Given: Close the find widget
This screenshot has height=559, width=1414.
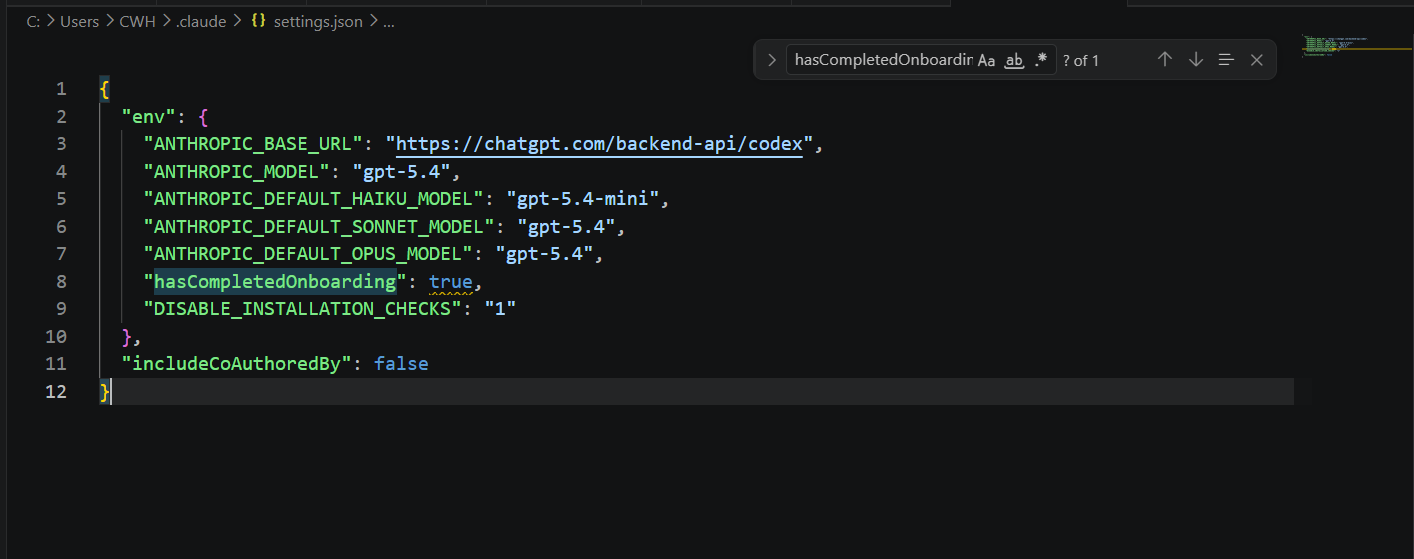Looking at the screenshot, I should tap(1257, 60).
